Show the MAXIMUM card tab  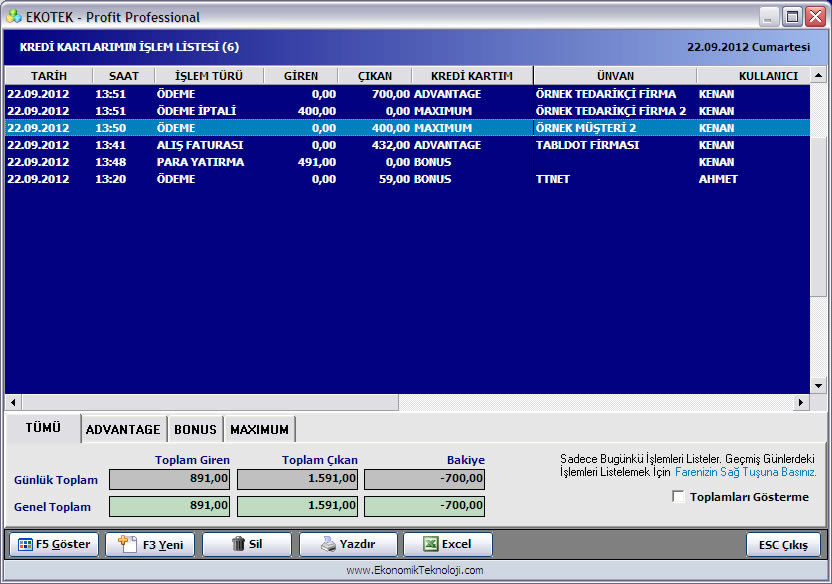[x=259, y=430]
